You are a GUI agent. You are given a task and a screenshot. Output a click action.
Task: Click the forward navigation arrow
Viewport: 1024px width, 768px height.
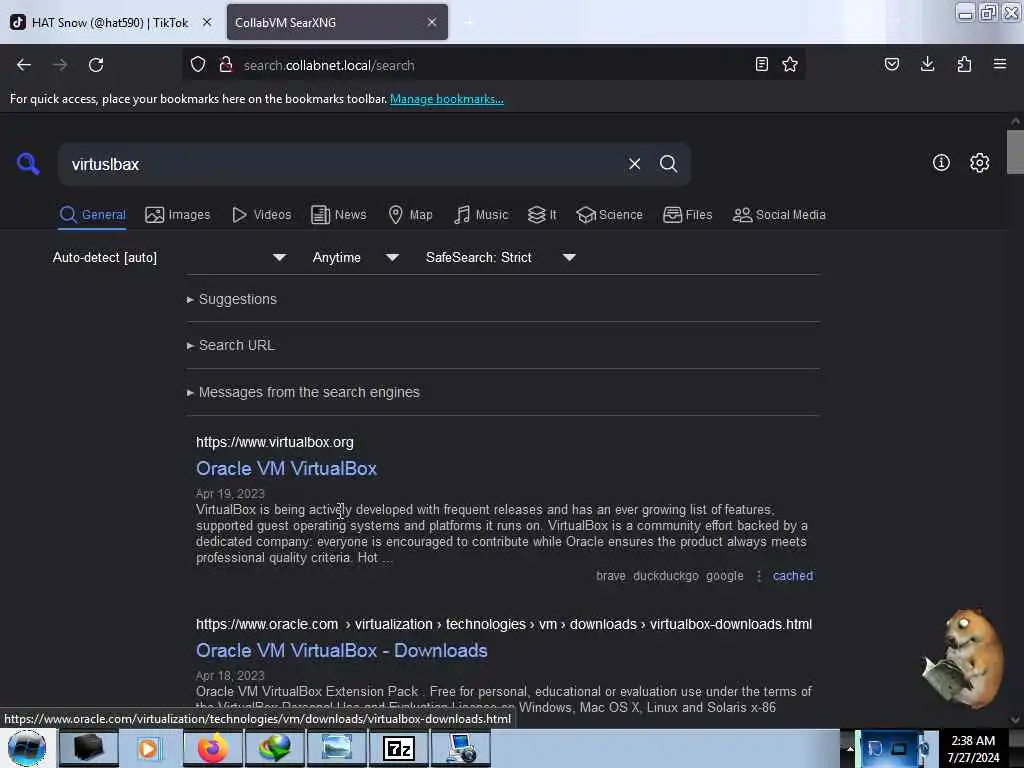[59, 65]
